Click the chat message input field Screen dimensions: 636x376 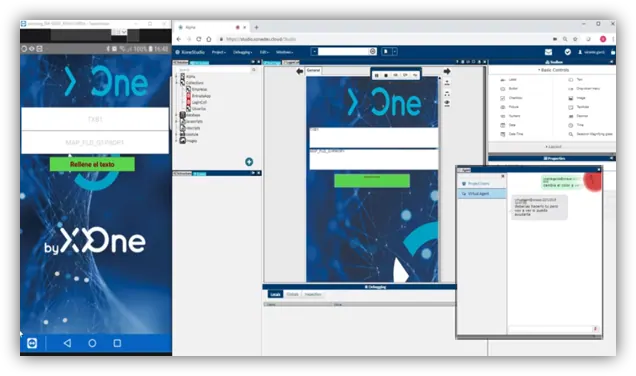pyautogui.click(x=550, y=329)
